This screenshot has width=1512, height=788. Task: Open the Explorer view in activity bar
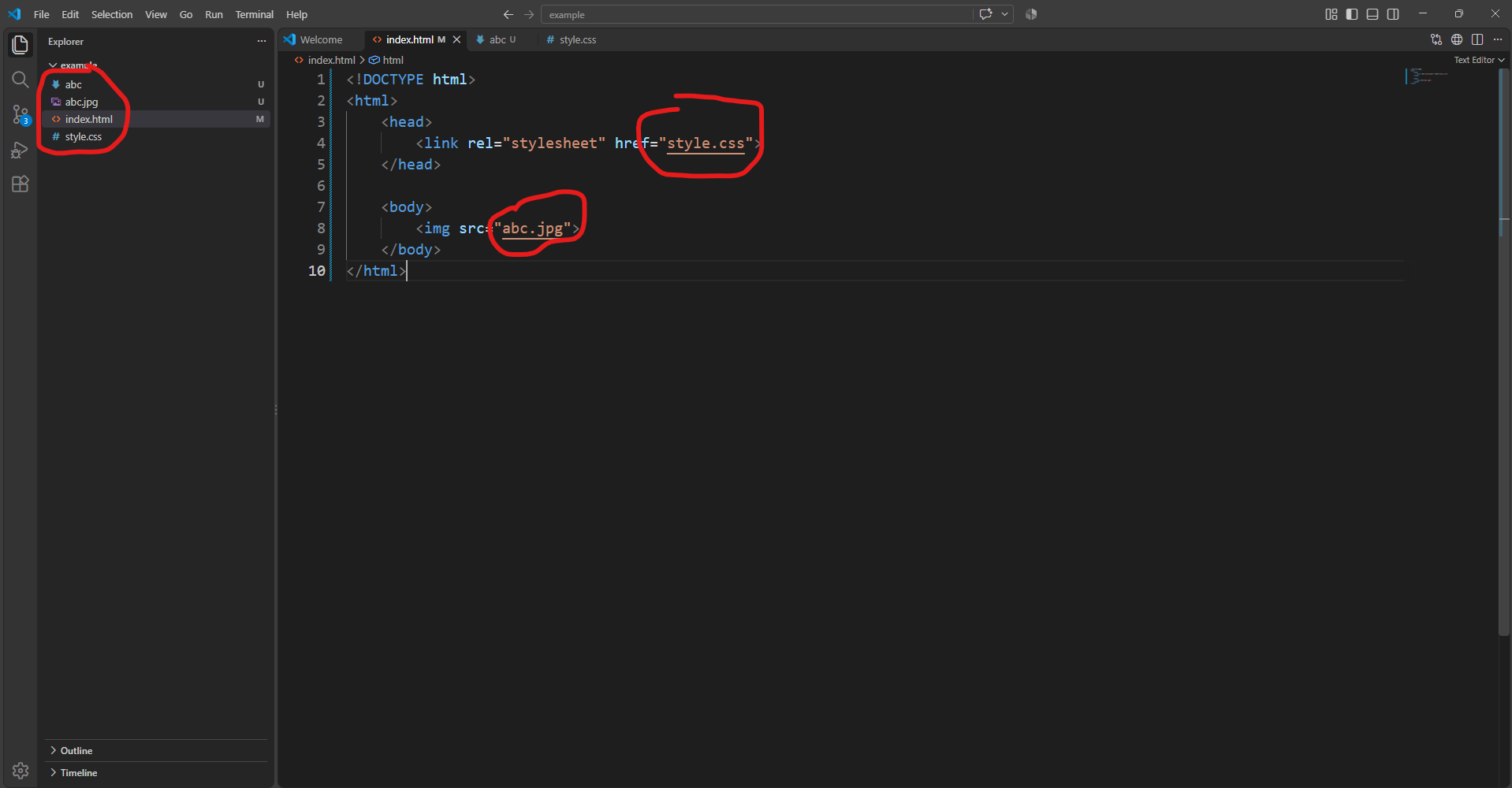click(x=20, y=45)
